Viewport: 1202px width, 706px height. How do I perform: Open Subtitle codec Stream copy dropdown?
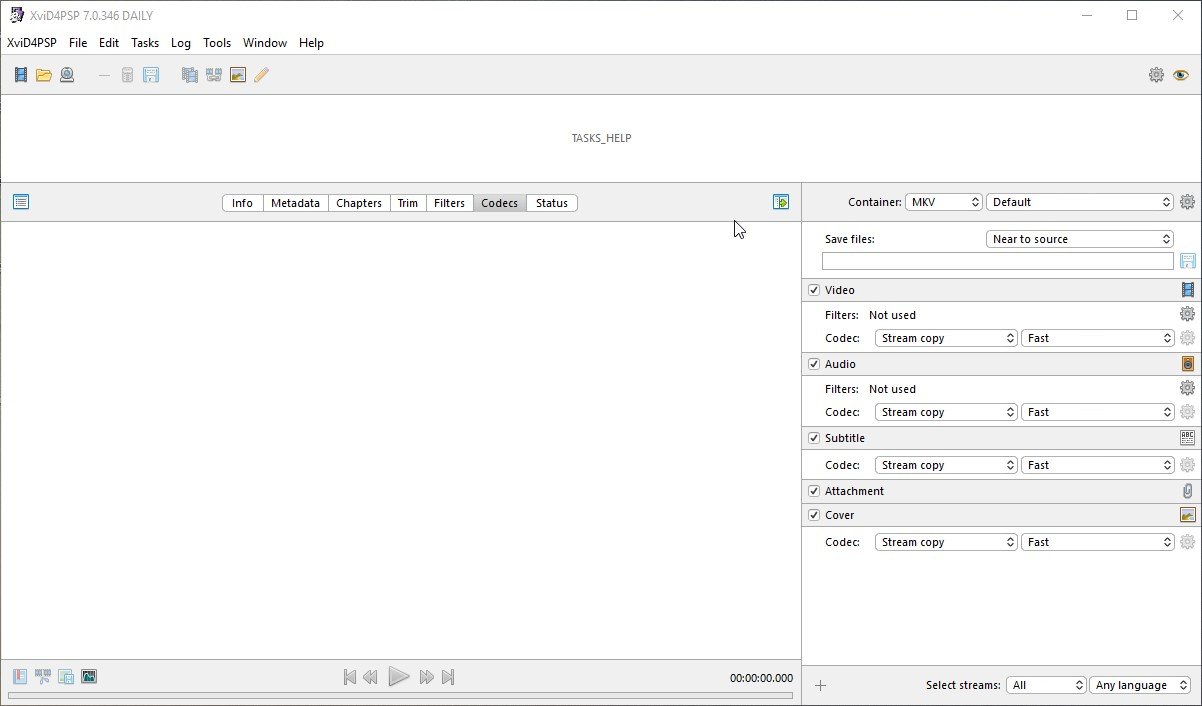tap(946, 465)
